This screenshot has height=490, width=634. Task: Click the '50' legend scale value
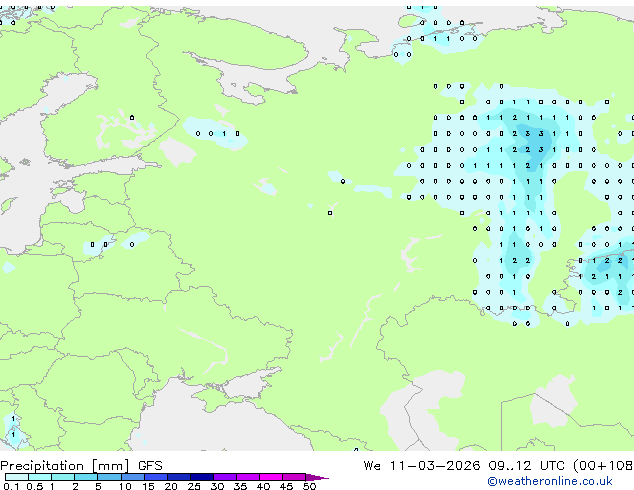point(309,486)
